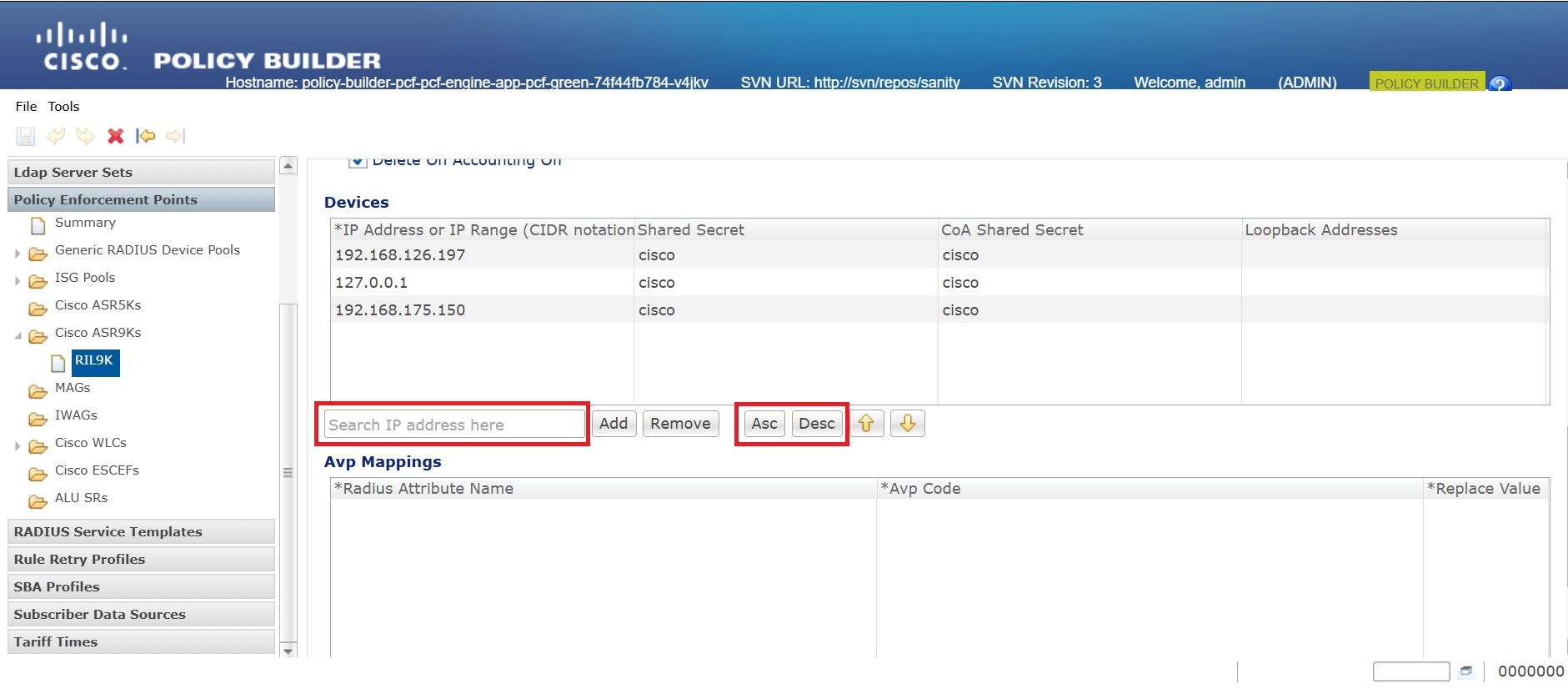Click the forward navigation arrow icon
Viewport: 1568px width, 689px height.
[x=175, y=136]
